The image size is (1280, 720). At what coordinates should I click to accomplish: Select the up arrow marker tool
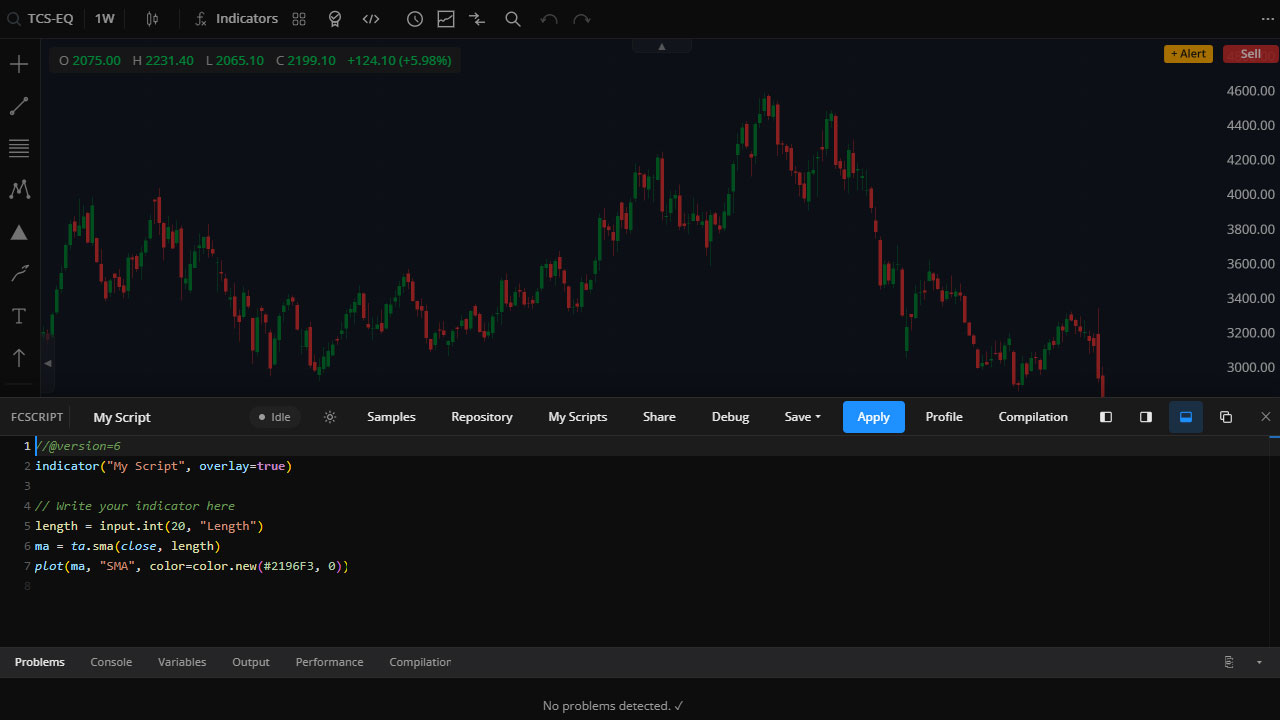coord(19,358)
